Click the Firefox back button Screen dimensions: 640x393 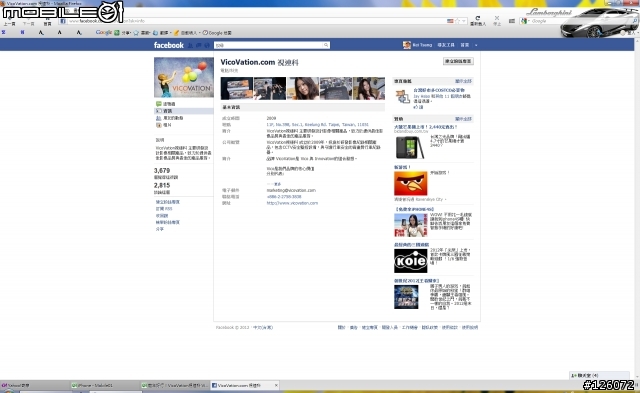[x=9, y=20]
